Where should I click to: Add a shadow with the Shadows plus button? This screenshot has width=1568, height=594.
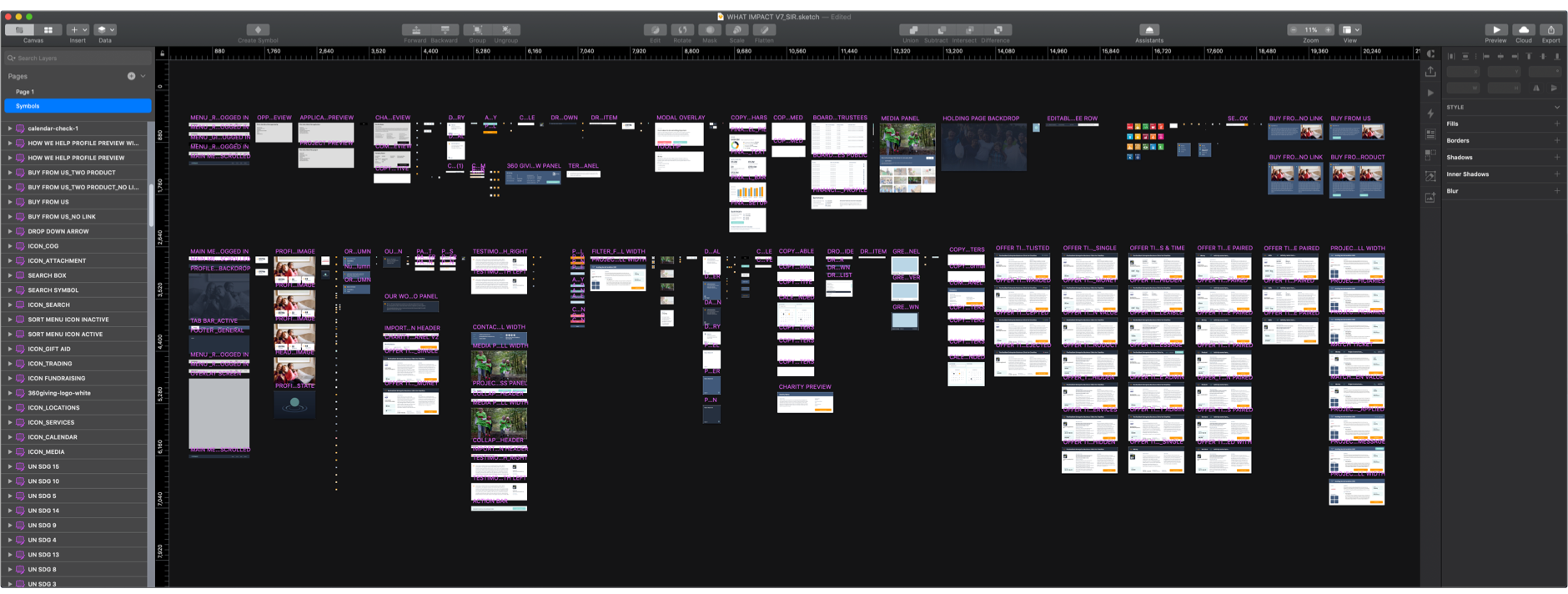[x=1556, y=157]
